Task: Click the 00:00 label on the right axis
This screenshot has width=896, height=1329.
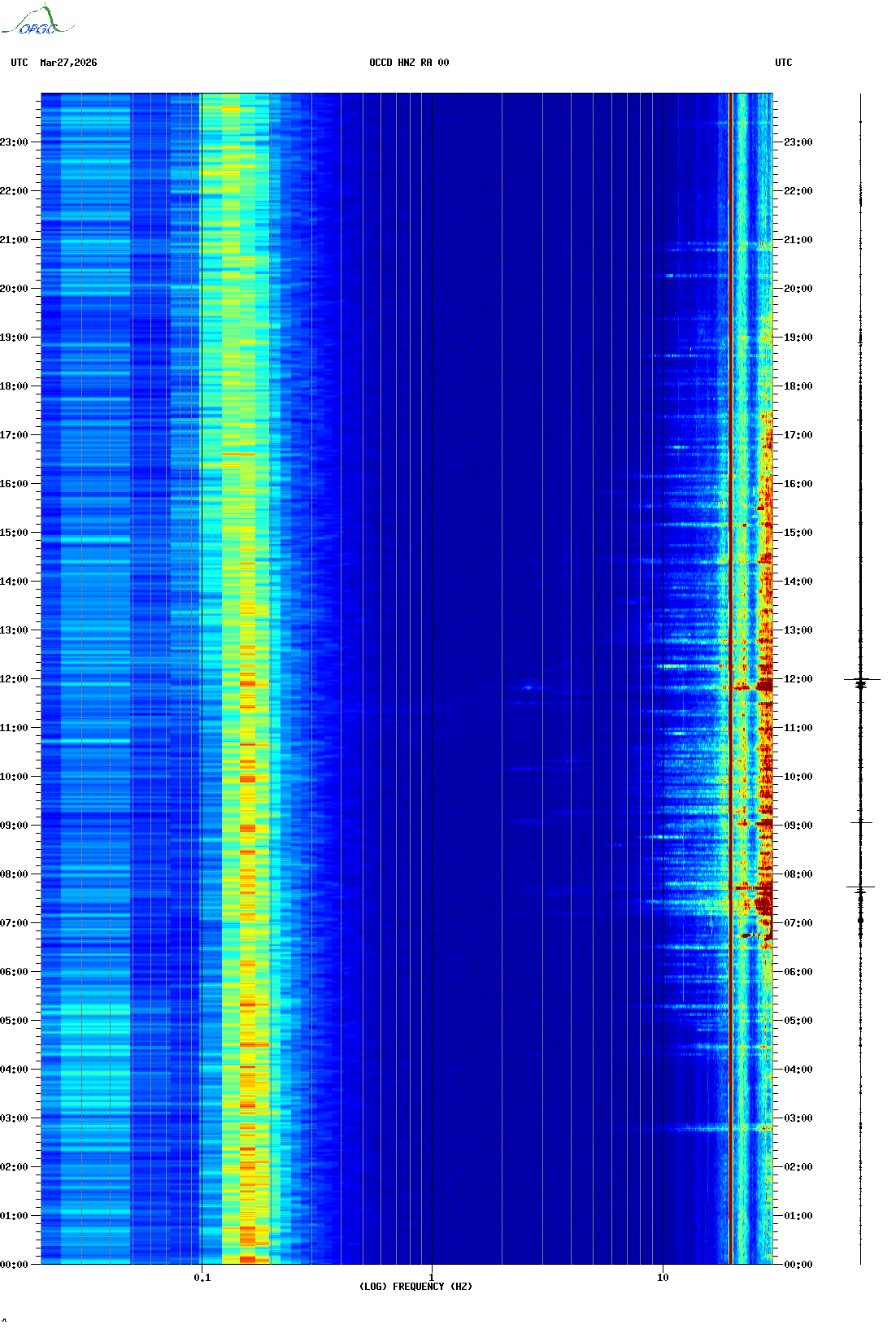Action: (x=798, y=1265)
